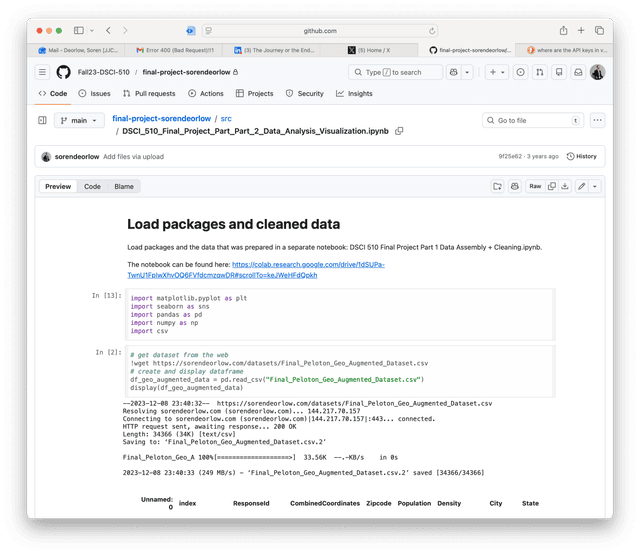Download the raw notebook file

[x=563, y=186]
